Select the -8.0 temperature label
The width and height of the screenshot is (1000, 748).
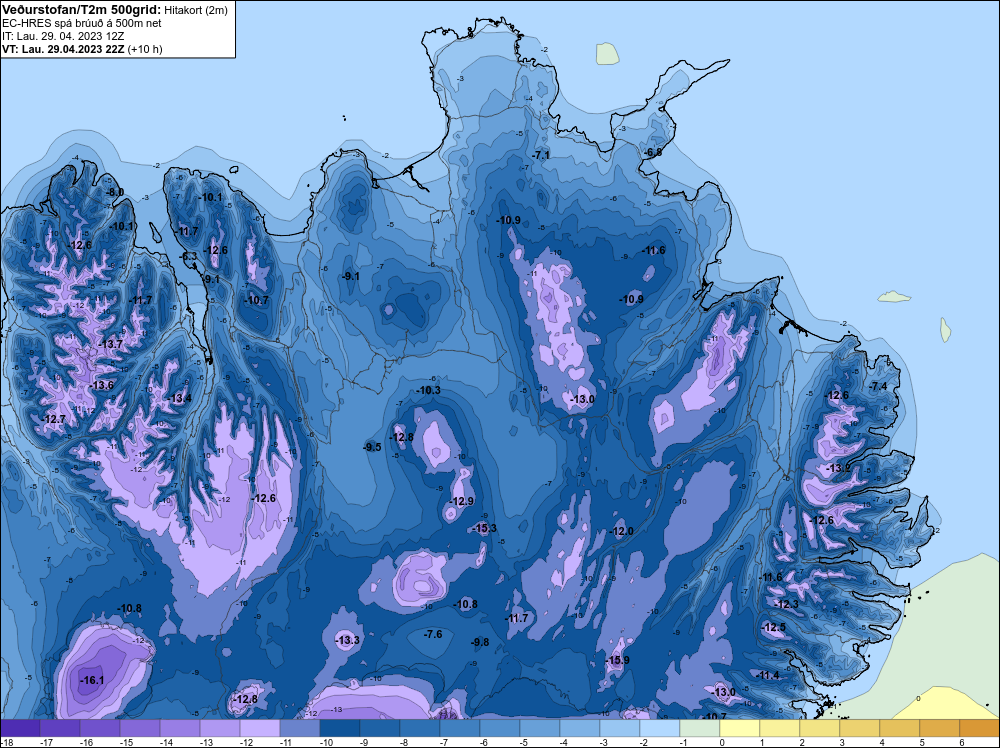(x=114, y=193)
